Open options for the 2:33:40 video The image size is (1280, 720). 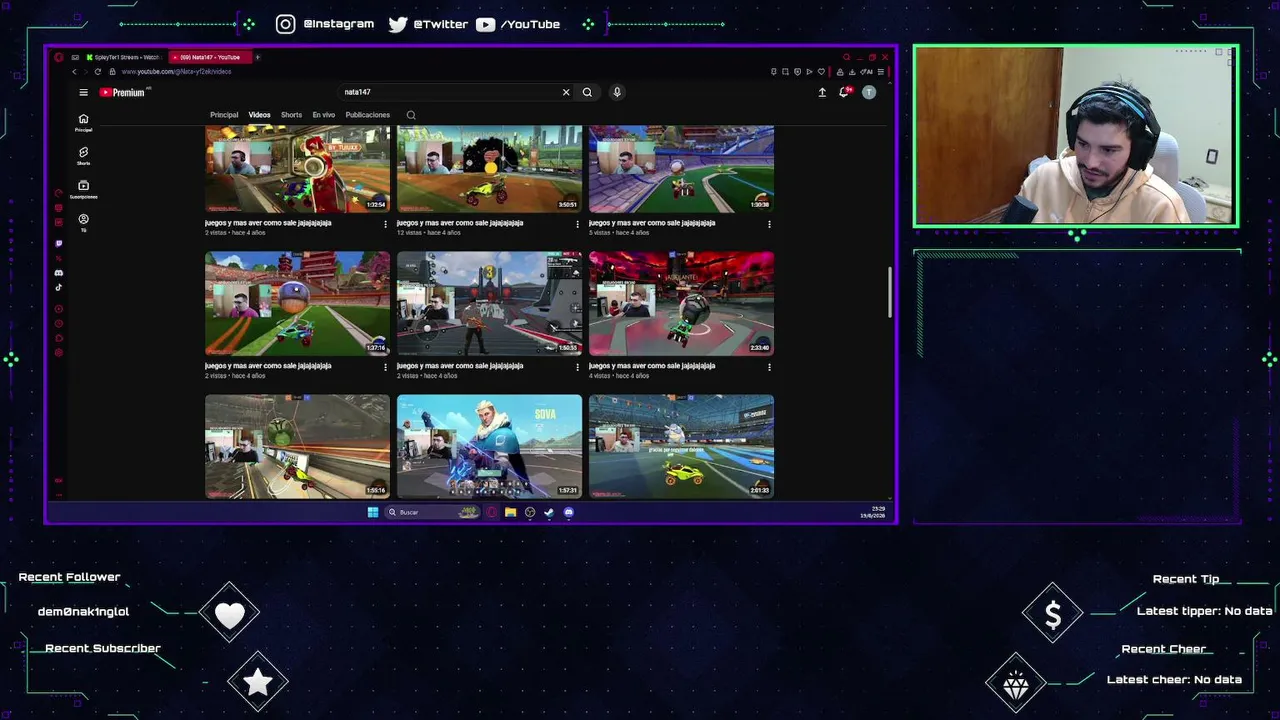[x=769, y=367]
